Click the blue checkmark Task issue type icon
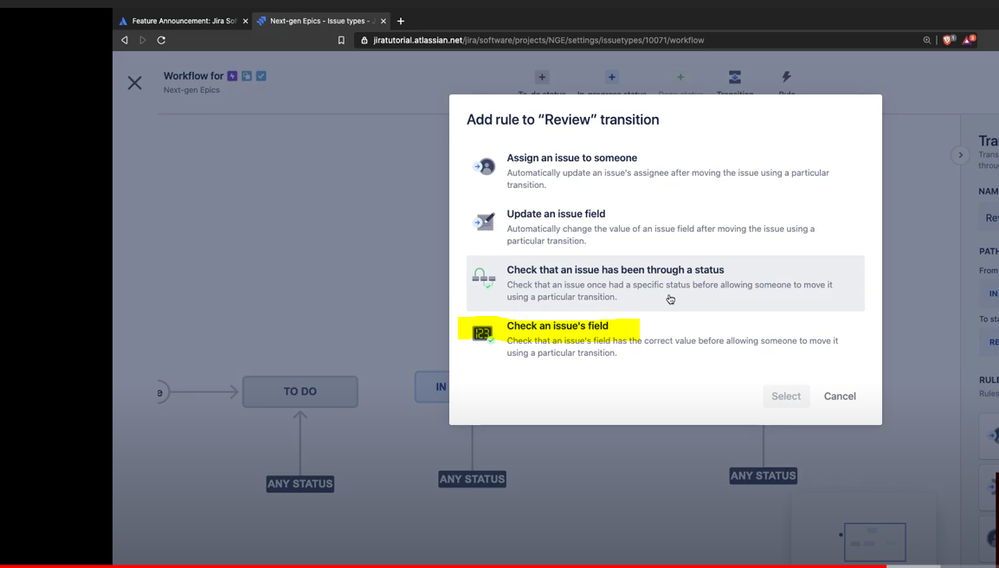The height and width of the screenshot is (568, 999). tap(261, 76)
